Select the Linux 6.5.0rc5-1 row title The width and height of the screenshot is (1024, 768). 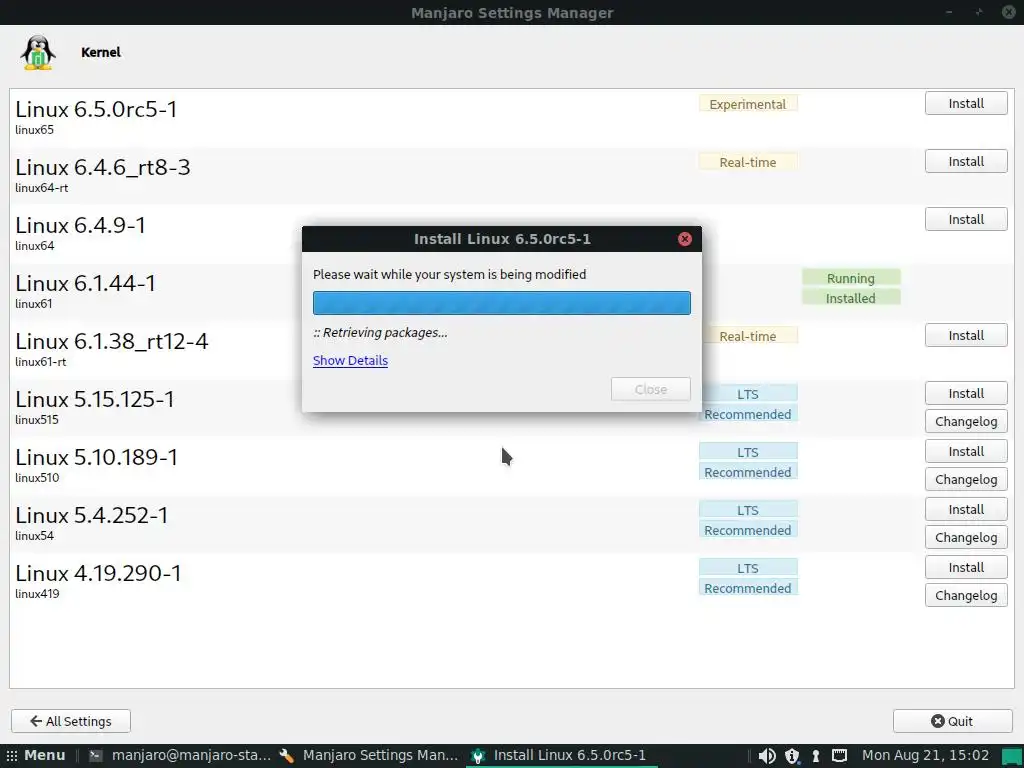(x=97, y=109)
